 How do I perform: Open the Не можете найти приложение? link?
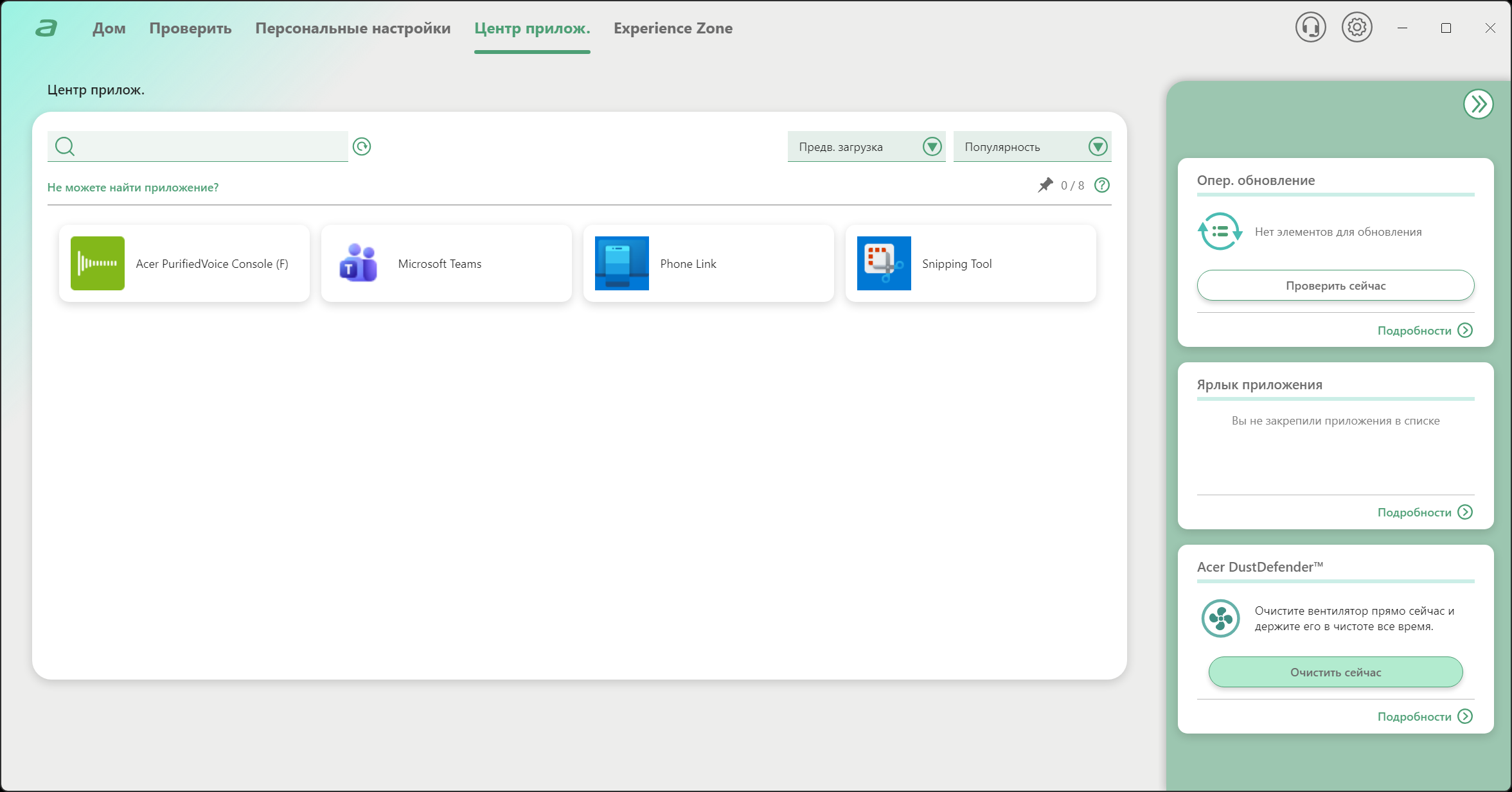[133, 188]
